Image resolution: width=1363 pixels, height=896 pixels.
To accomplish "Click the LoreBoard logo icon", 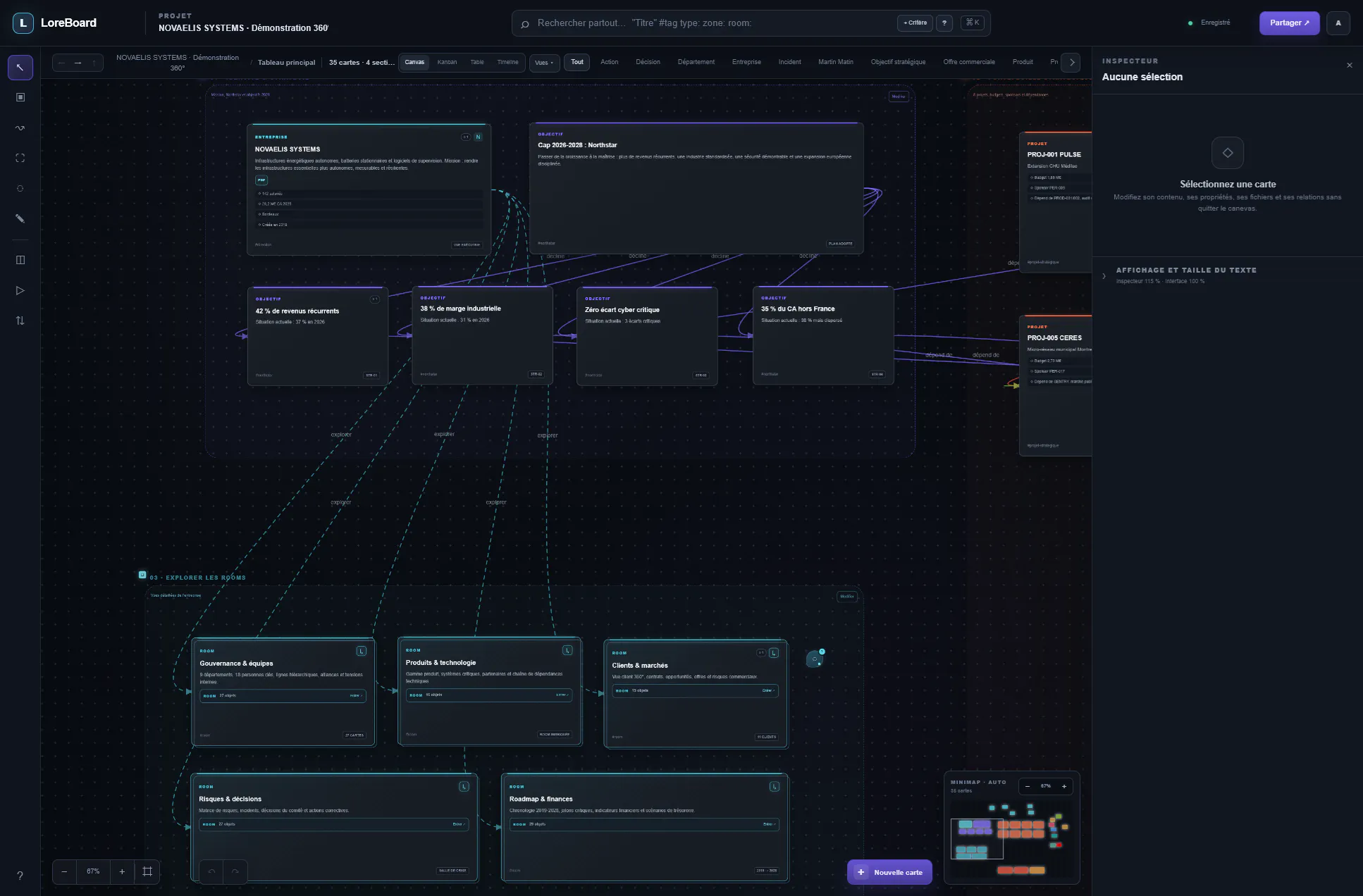I will click(x=23, y=23).
